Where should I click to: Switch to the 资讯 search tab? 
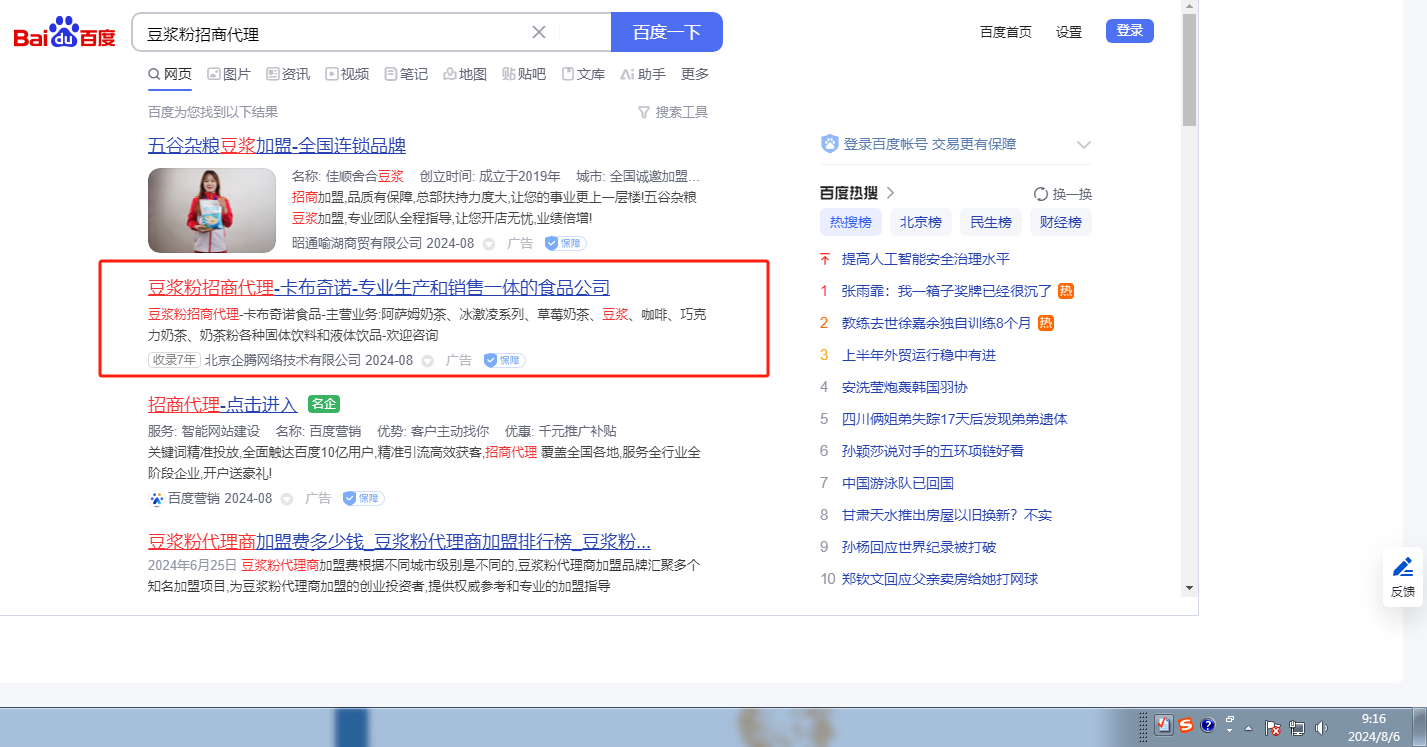pos(288,74)
